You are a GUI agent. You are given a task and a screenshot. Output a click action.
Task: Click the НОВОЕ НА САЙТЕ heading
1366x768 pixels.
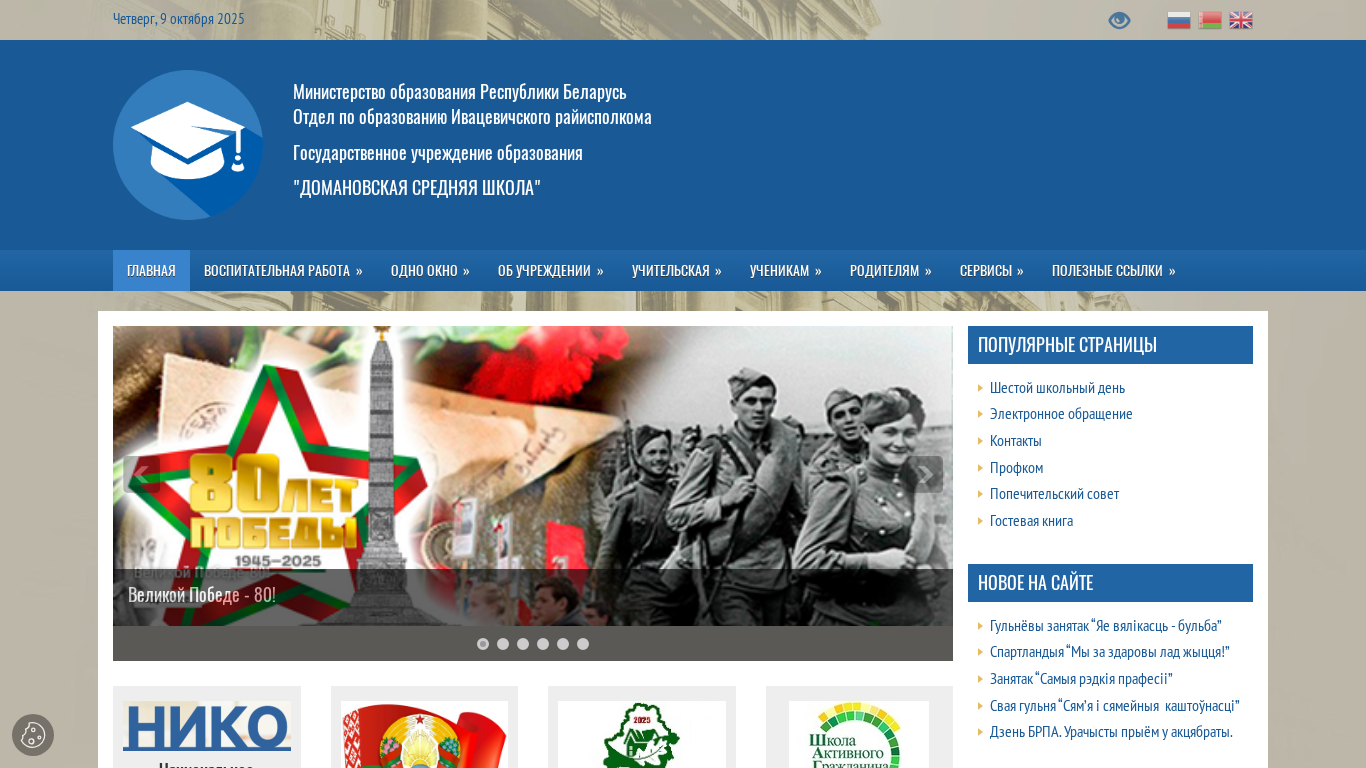tap(1035, 583)
